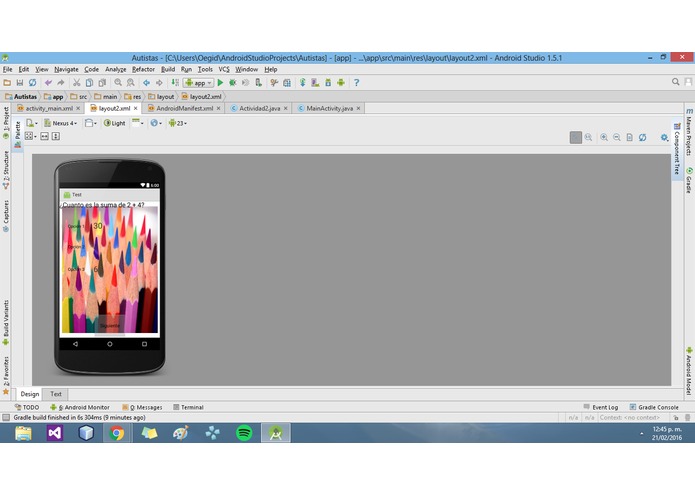Viewport: 695px width, 494px height.
Task: Open the Messages tool window
Action: [x=142, y=407]
